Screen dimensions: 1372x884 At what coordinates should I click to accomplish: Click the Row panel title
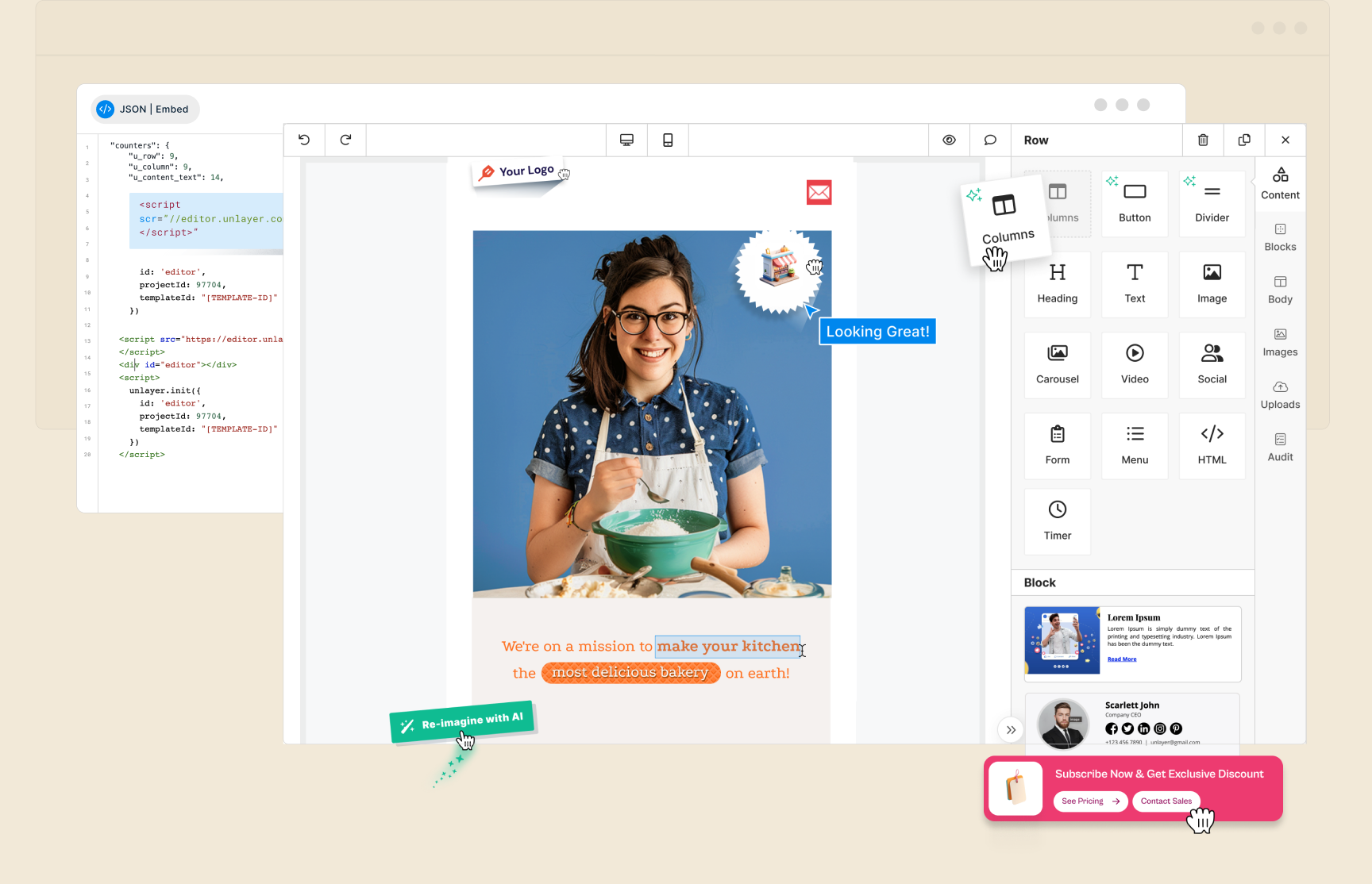1036,140
